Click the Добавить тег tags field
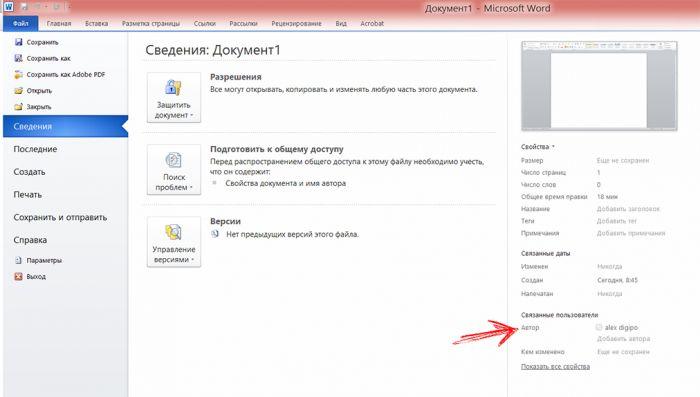 click(617, 221)
